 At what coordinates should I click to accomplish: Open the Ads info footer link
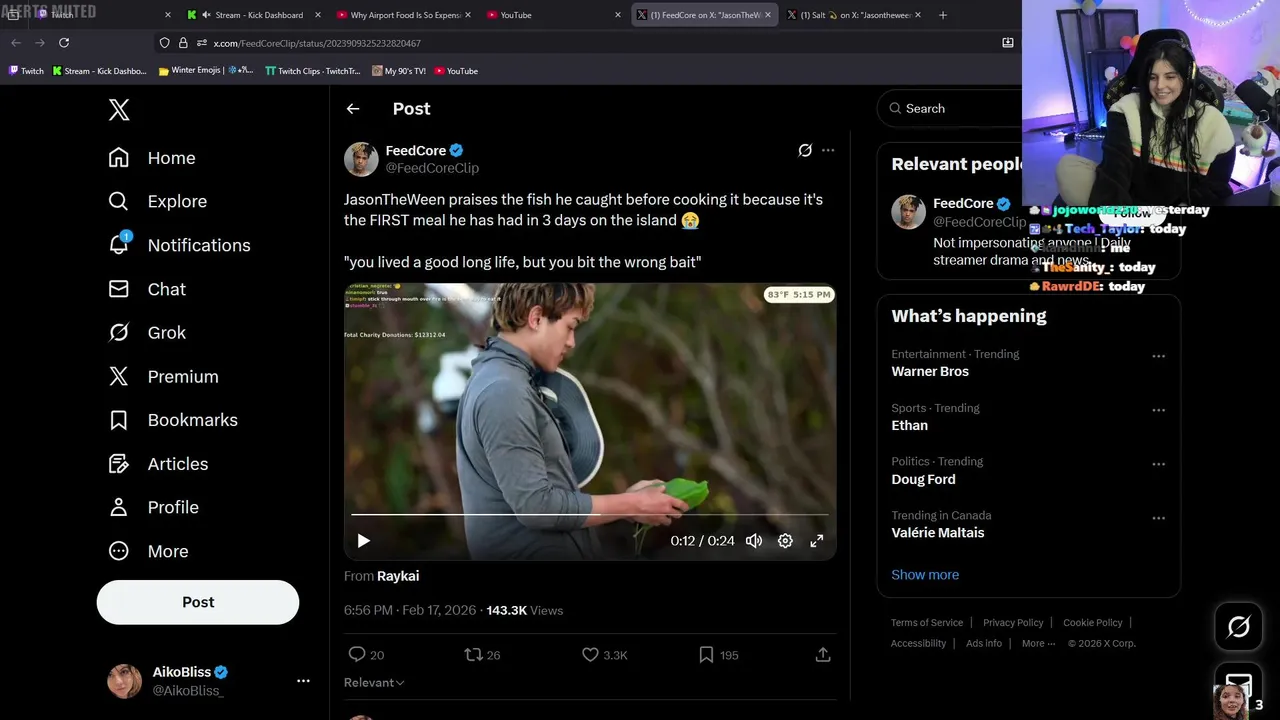pos(984,644)
